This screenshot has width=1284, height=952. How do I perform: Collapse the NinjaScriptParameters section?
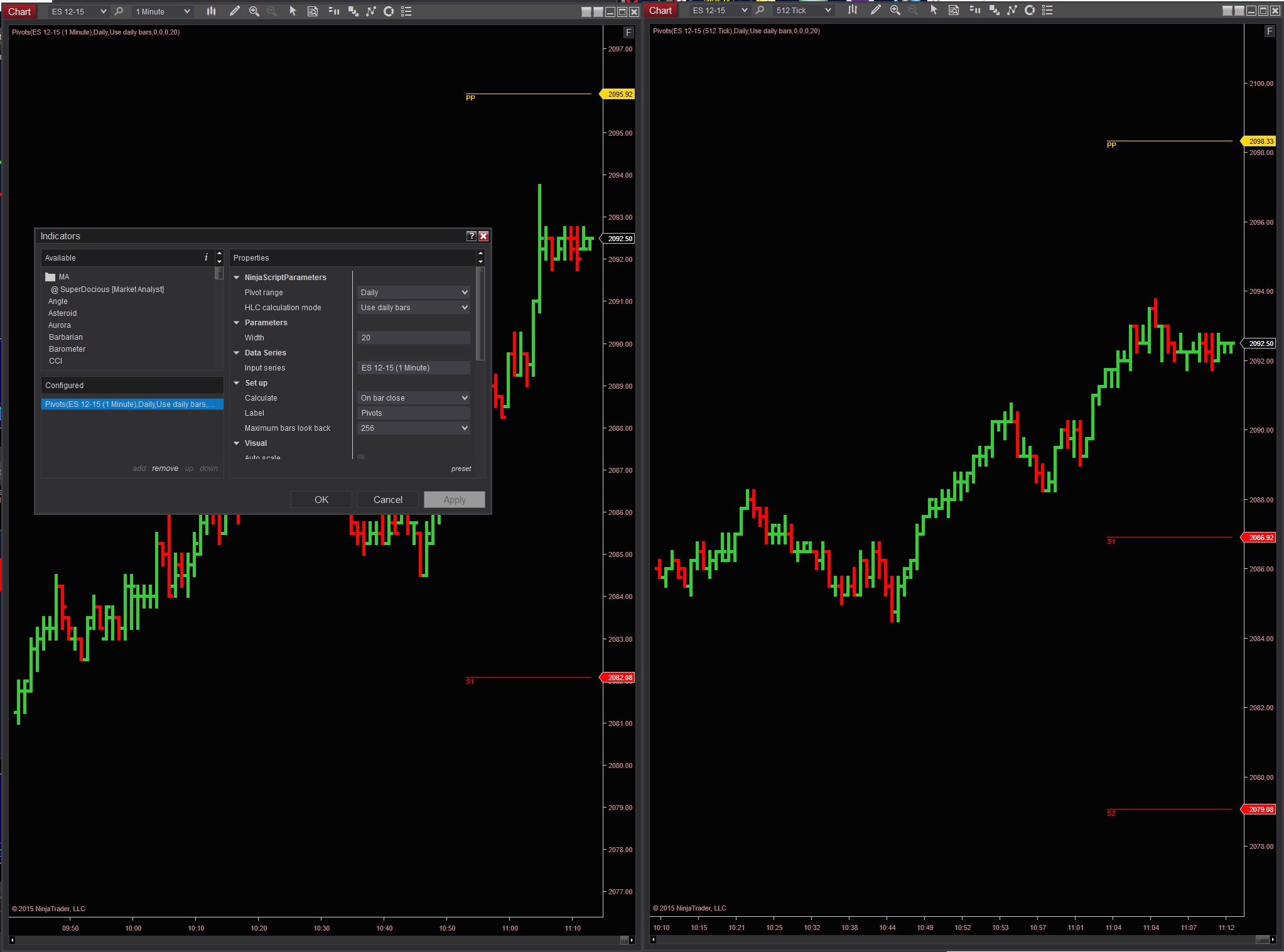coord(237,278)
